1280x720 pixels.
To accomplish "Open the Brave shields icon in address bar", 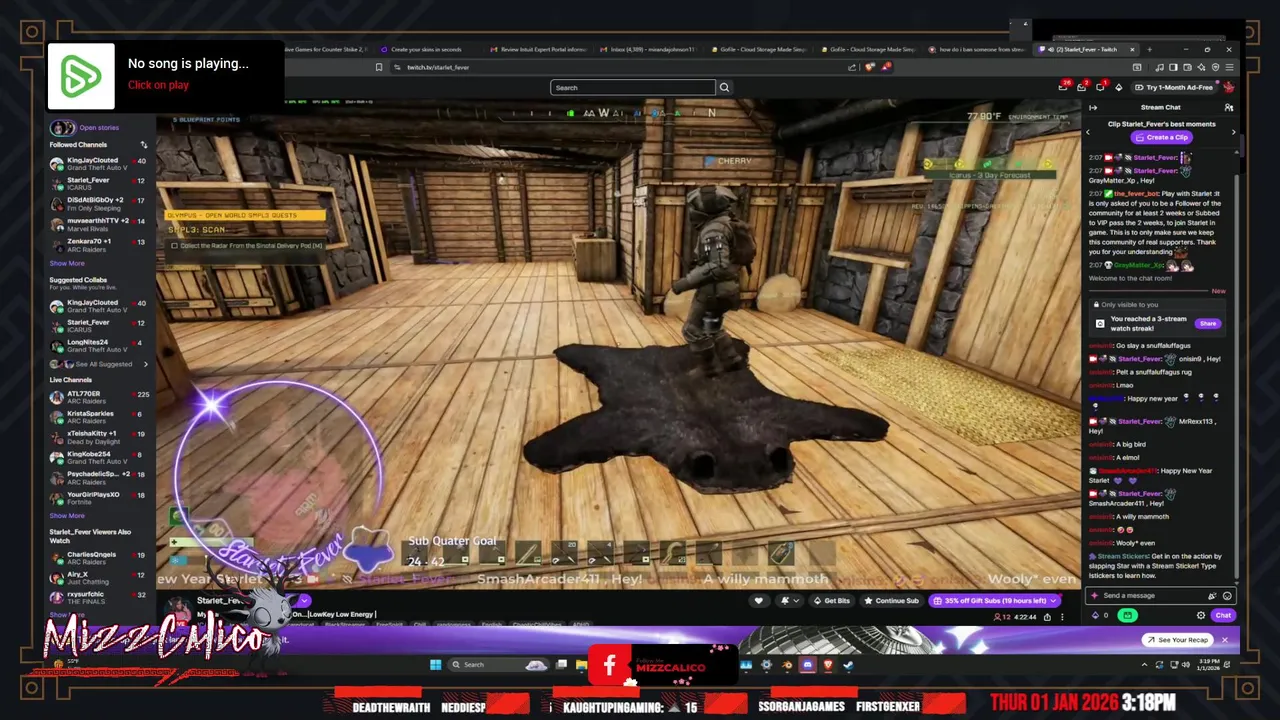I will (x=869, y=67).
